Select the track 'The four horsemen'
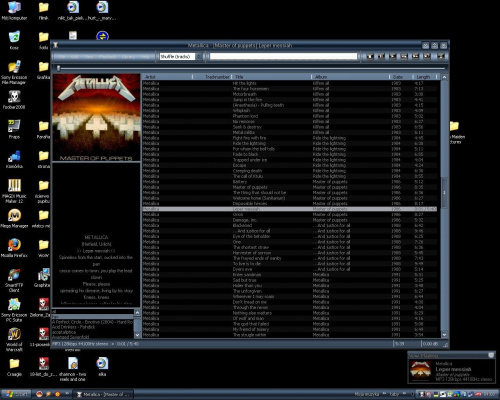This screenshot has height=400, width=500. click(289, 89)
